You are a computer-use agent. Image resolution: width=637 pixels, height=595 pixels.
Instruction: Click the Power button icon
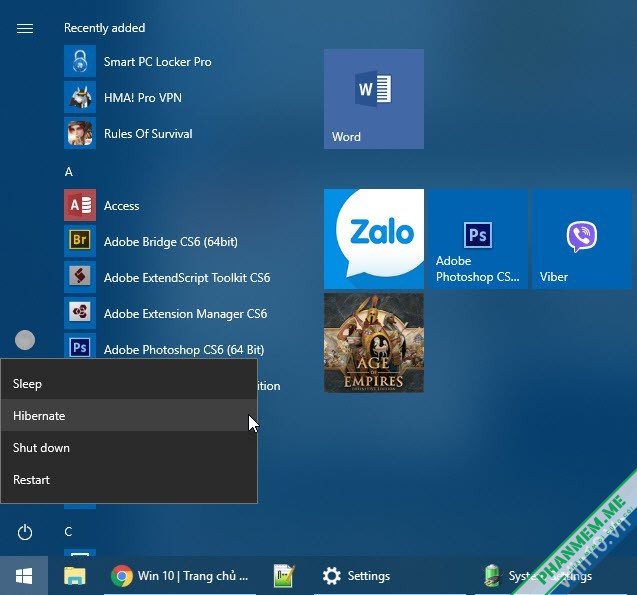click(x=25, y=532)
